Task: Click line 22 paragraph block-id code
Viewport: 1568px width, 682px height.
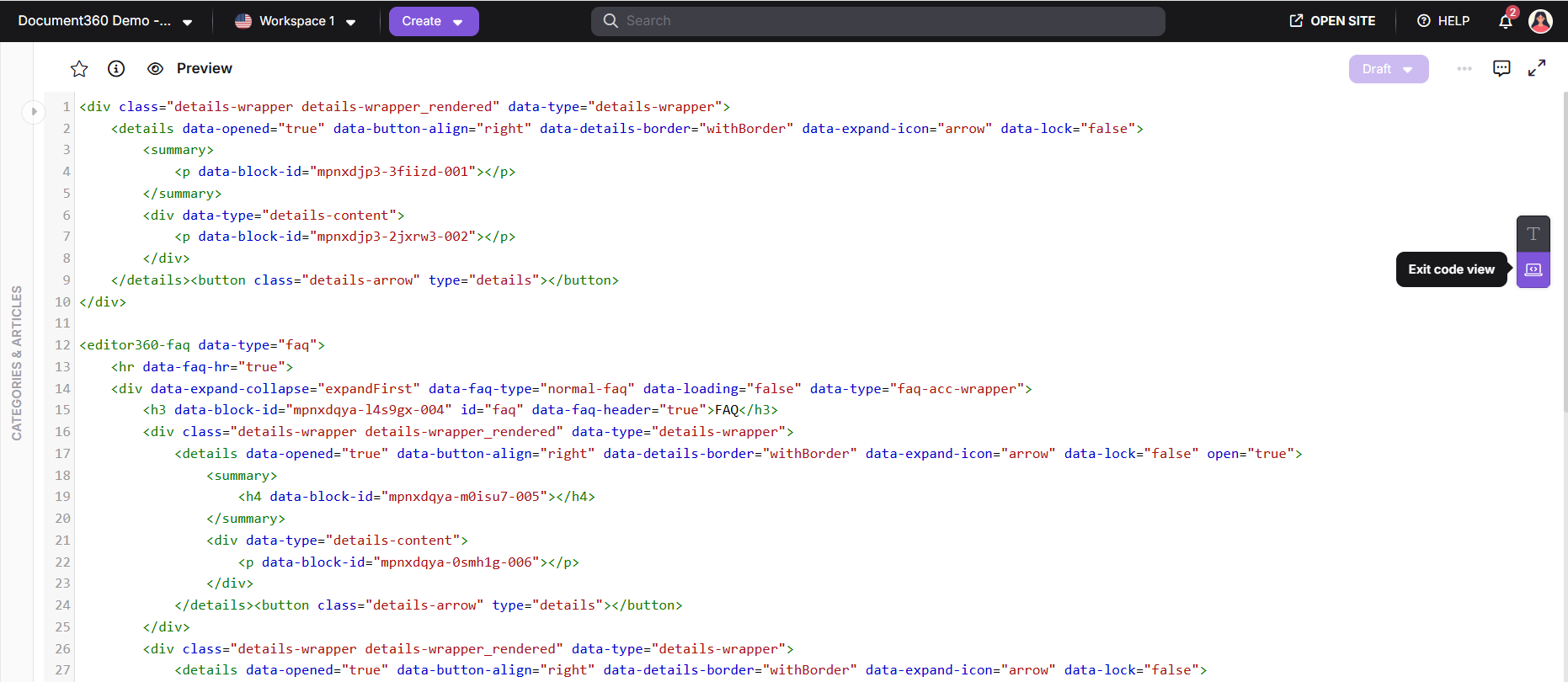Action: pos(408,562)
